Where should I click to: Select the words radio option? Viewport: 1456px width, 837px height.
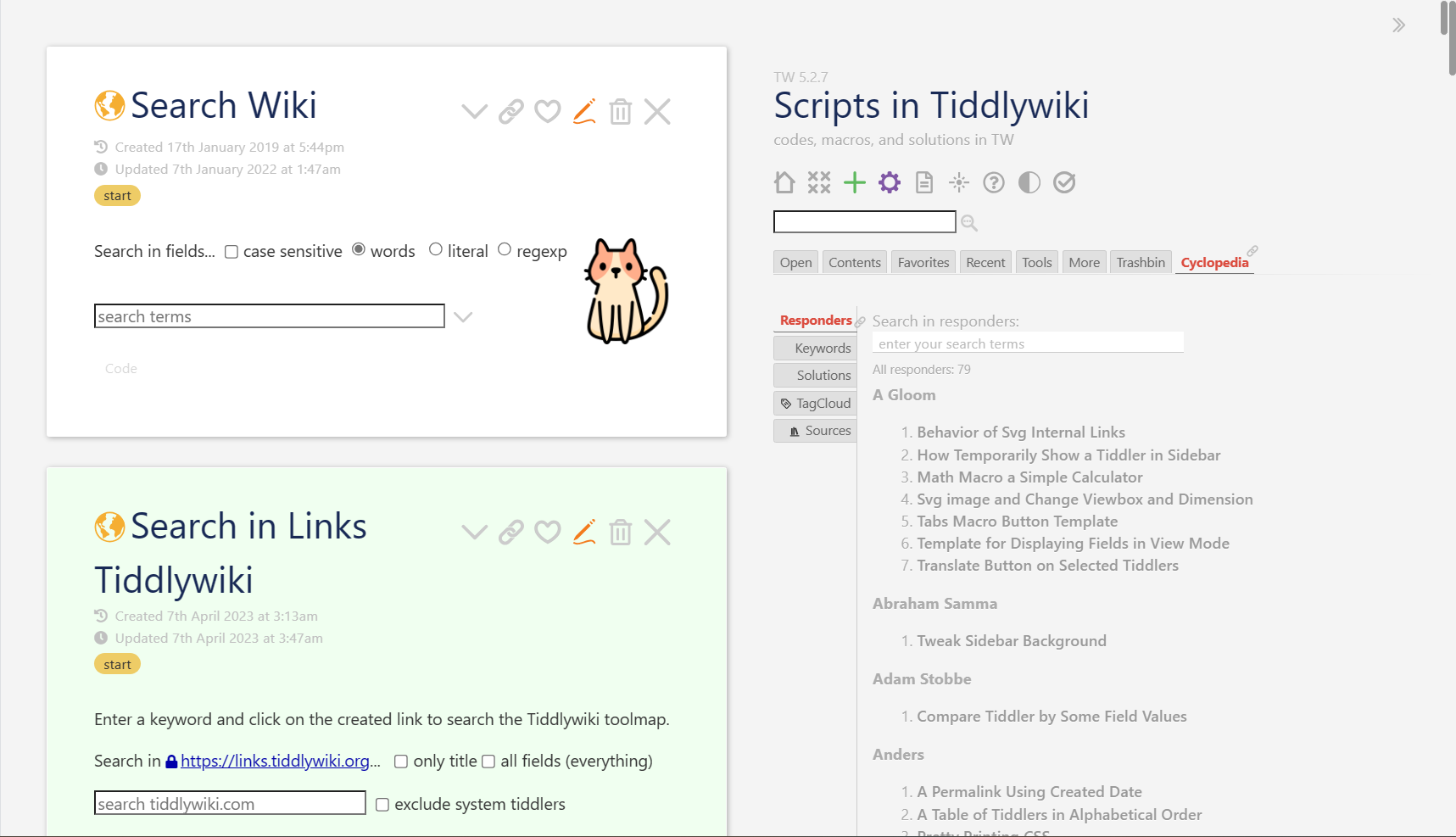[x=359, y=249]
